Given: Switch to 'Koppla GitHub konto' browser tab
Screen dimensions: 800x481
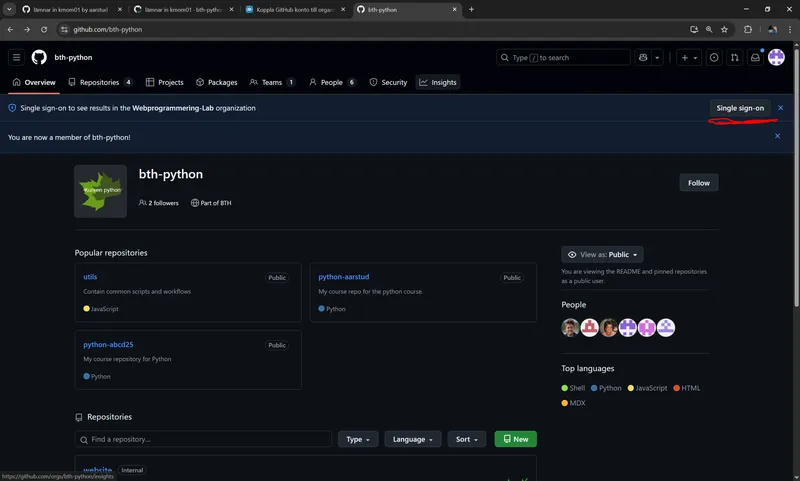Looking at the screenshot, I should point(295,9).
